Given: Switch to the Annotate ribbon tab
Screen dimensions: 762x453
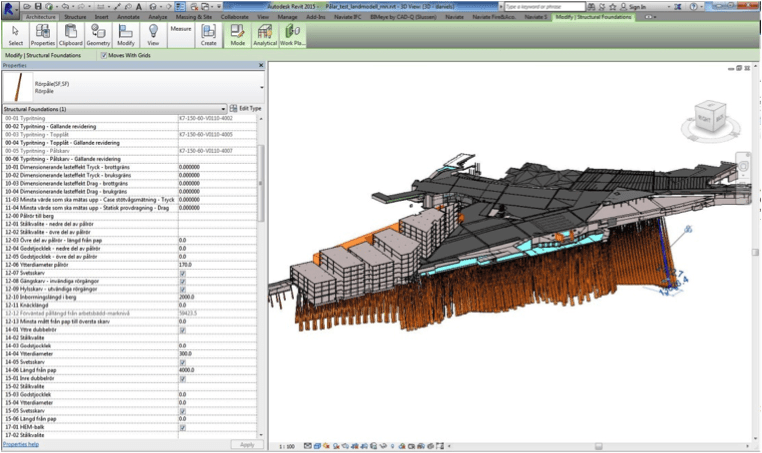Looking at the screenshot, I should [x=130, y=17].
